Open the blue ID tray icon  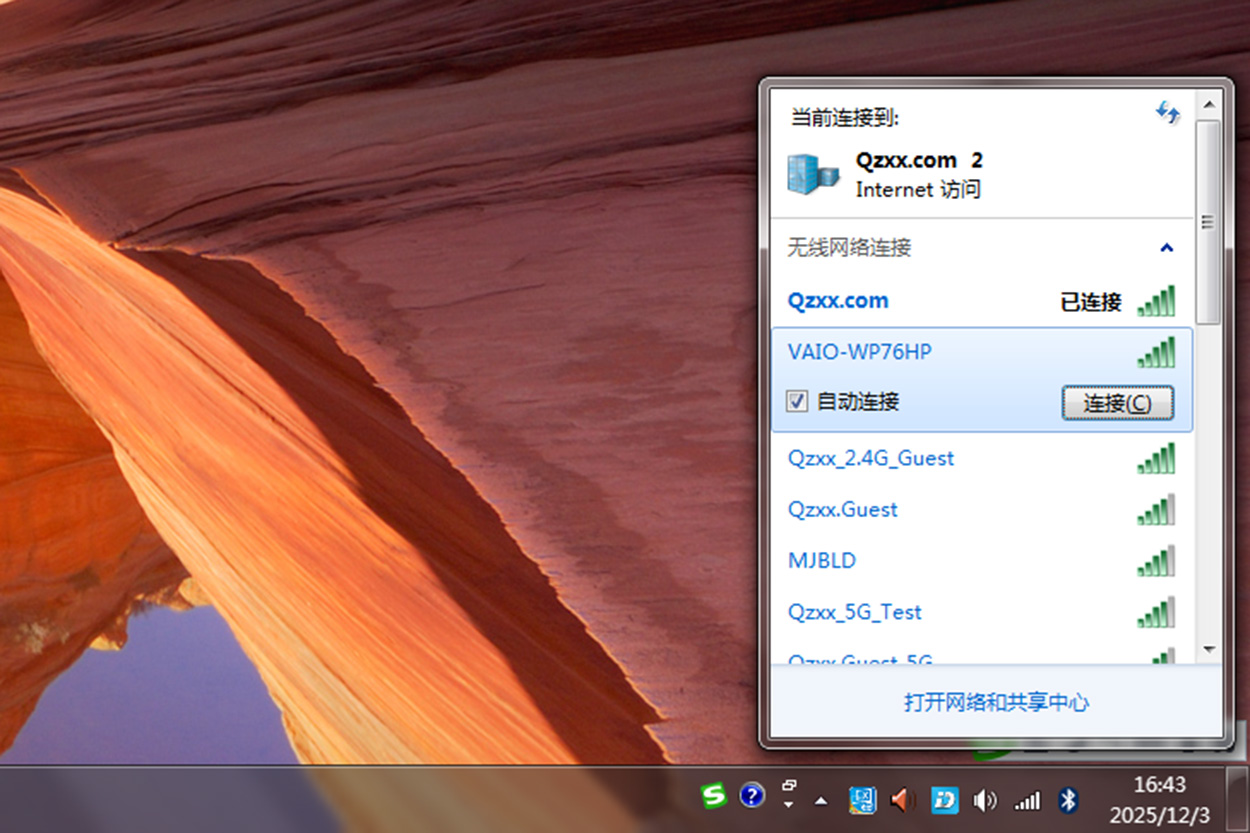pos(944,799)
